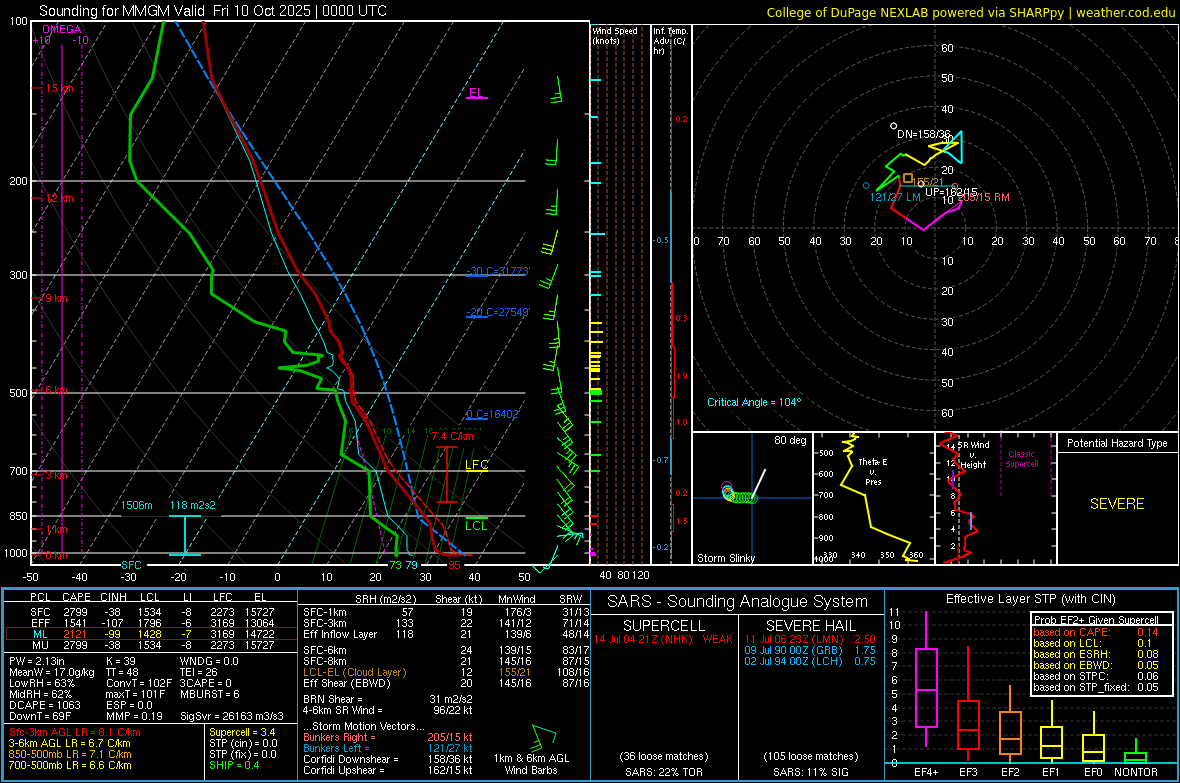Screen dimensions: 1180x783
Task: Click the green SHIP = 0.4 index
Action: click(x=234, y=765)
